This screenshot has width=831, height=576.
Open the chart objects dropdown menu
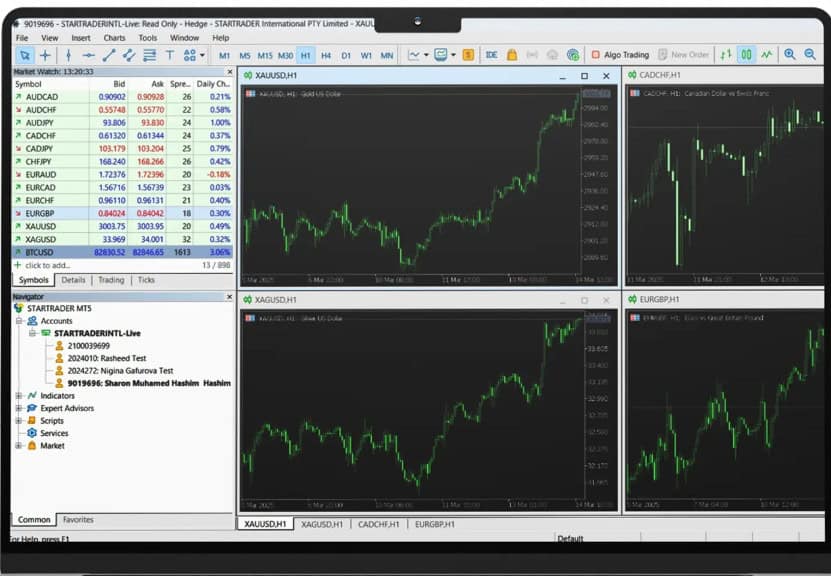coord(198,57)
